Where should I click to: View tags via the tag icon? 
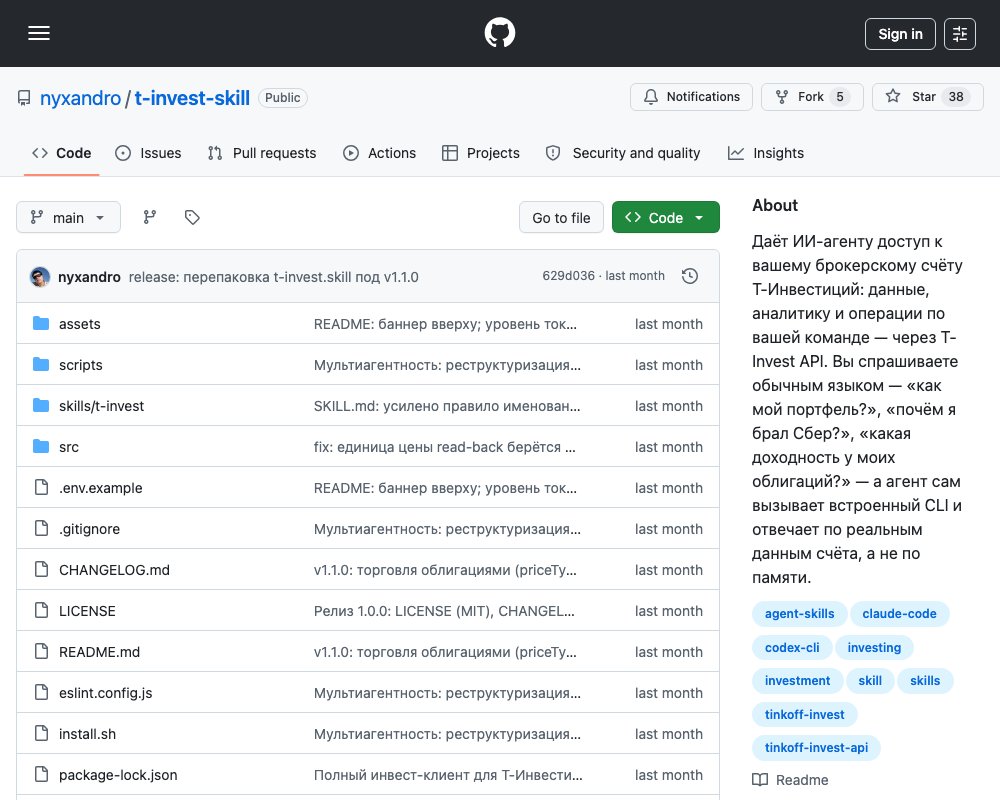click(192, 218)
